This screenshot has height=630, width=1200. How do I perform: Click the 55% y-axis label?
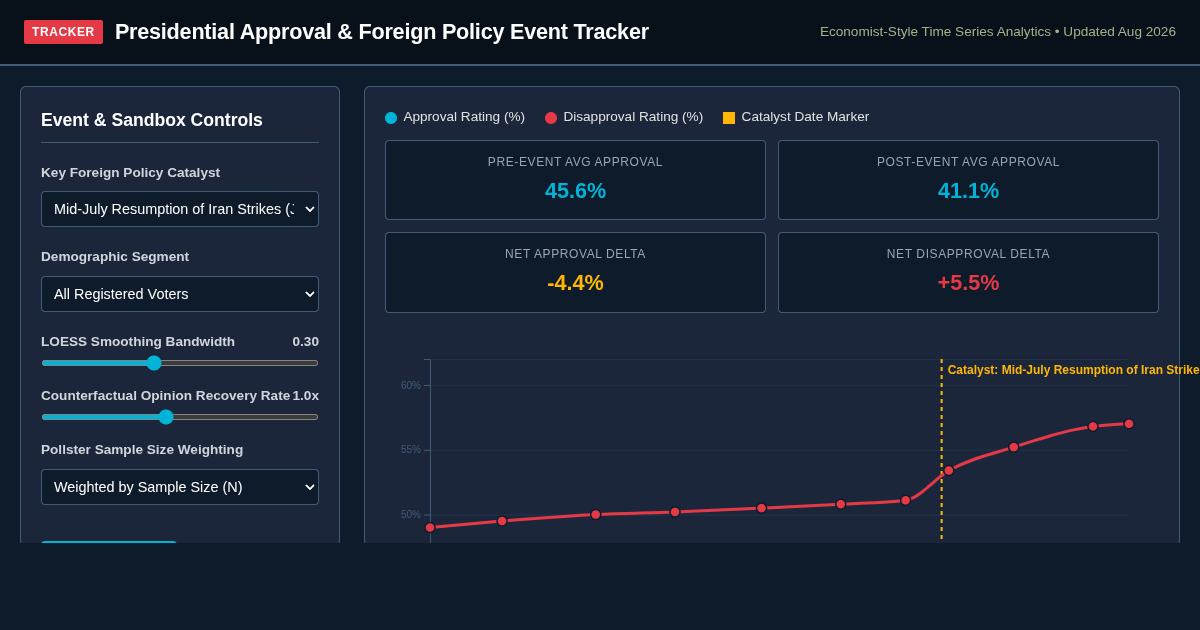point(411,450)
